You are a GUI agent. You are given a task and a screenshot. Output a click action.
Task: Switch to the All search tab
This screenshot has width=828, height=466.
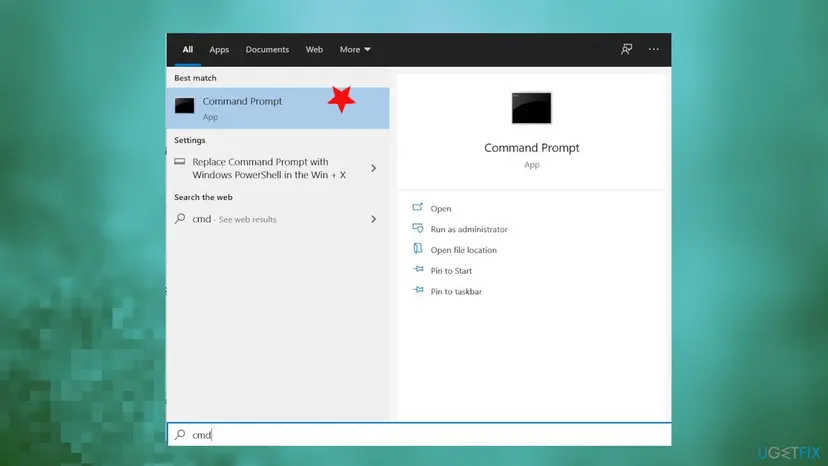pos(187,50)
